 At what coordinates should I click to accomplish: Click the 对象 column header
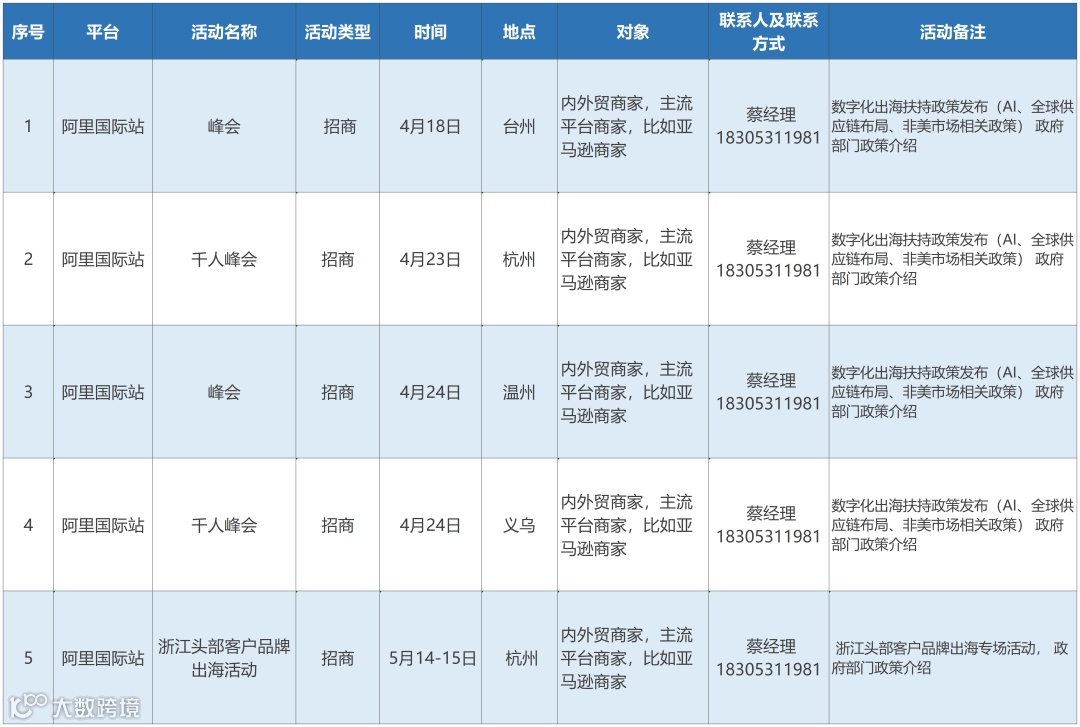[x=633, y=32]
